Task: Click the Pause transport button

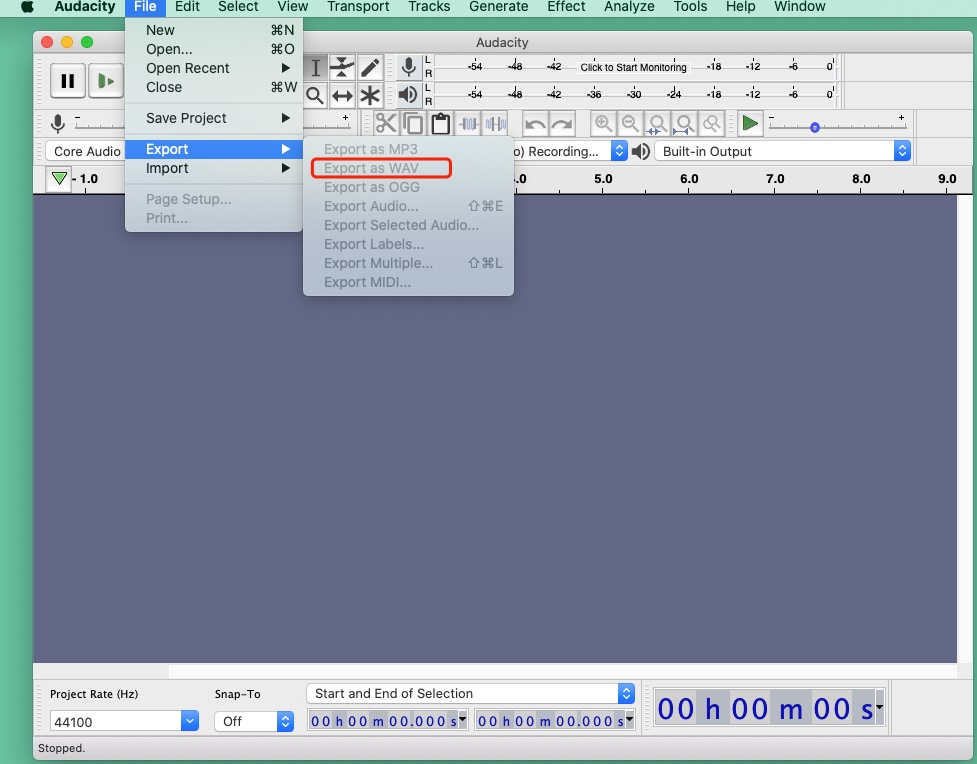Action: (67, 81)
